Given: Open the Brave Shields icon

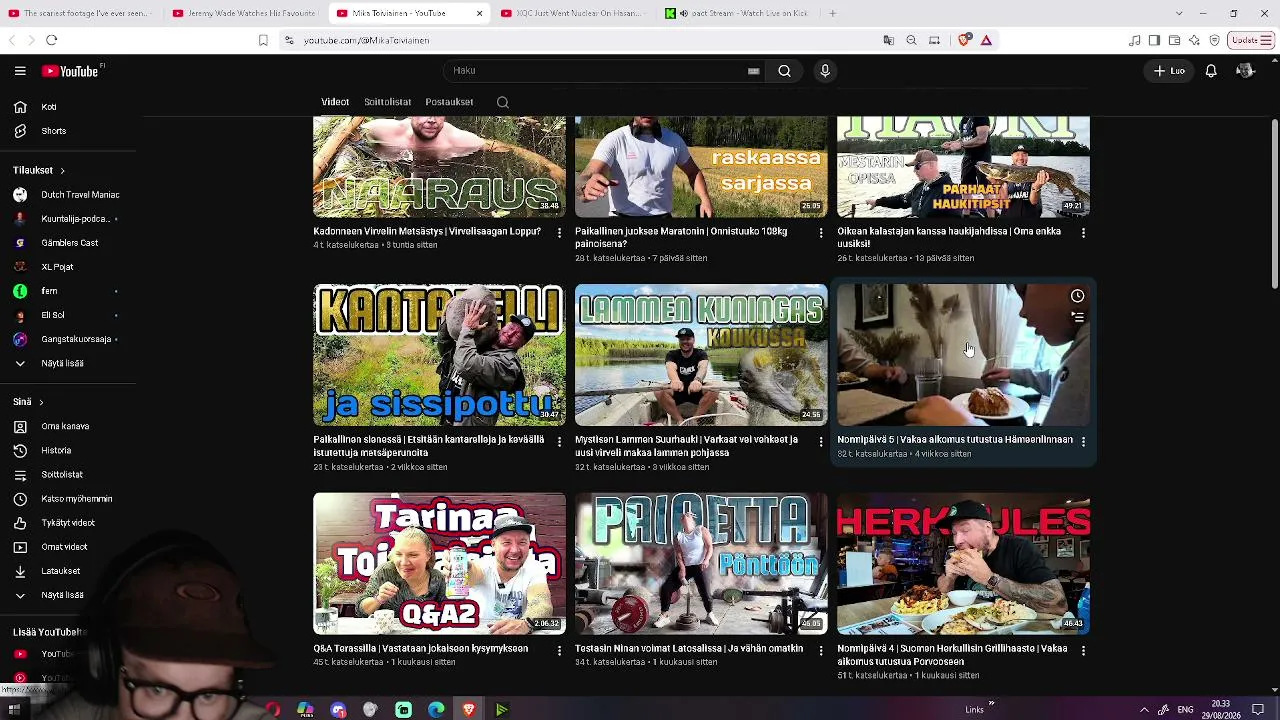Looking at the screenshot, I should point(964,40).
